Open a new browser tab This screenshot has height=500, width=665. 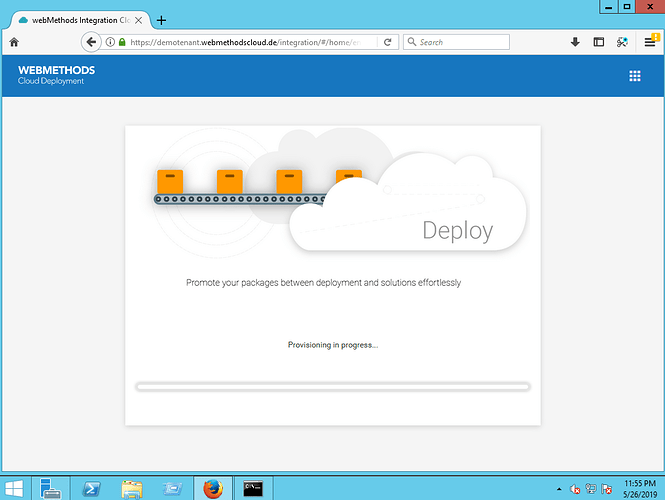click(x=161, y=20)
